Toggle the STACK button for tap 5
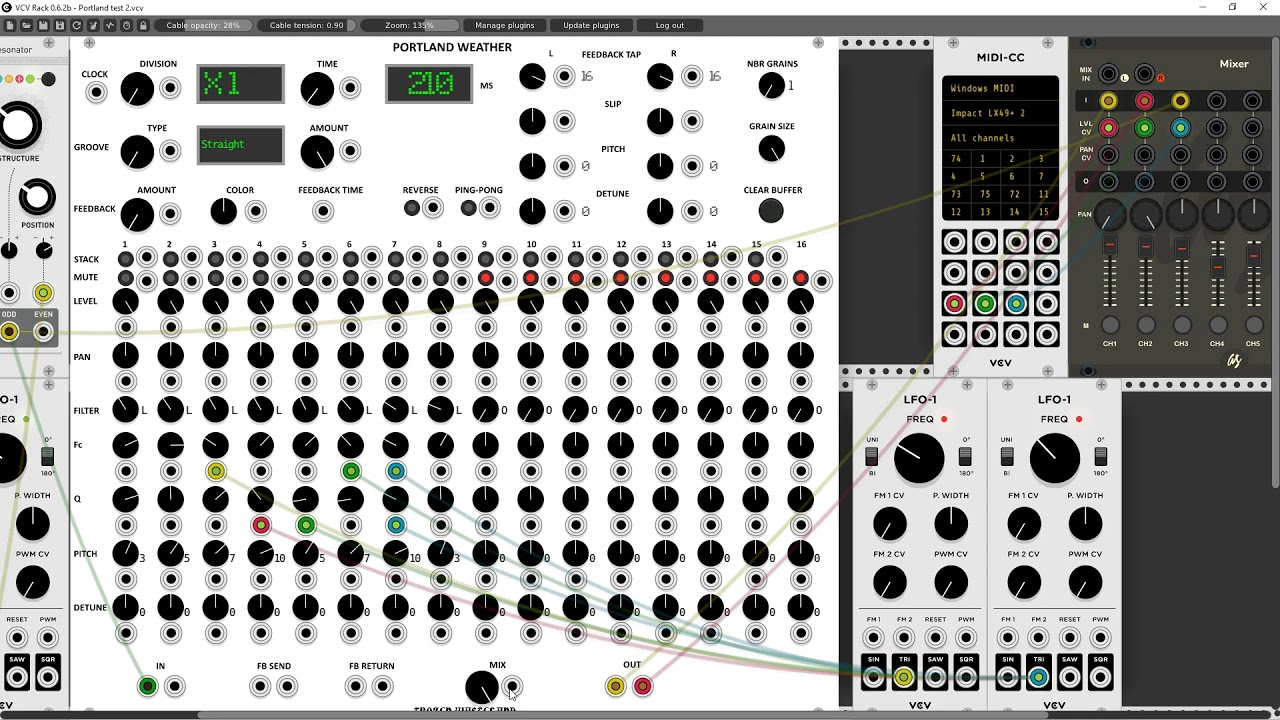 click(305, 258)
